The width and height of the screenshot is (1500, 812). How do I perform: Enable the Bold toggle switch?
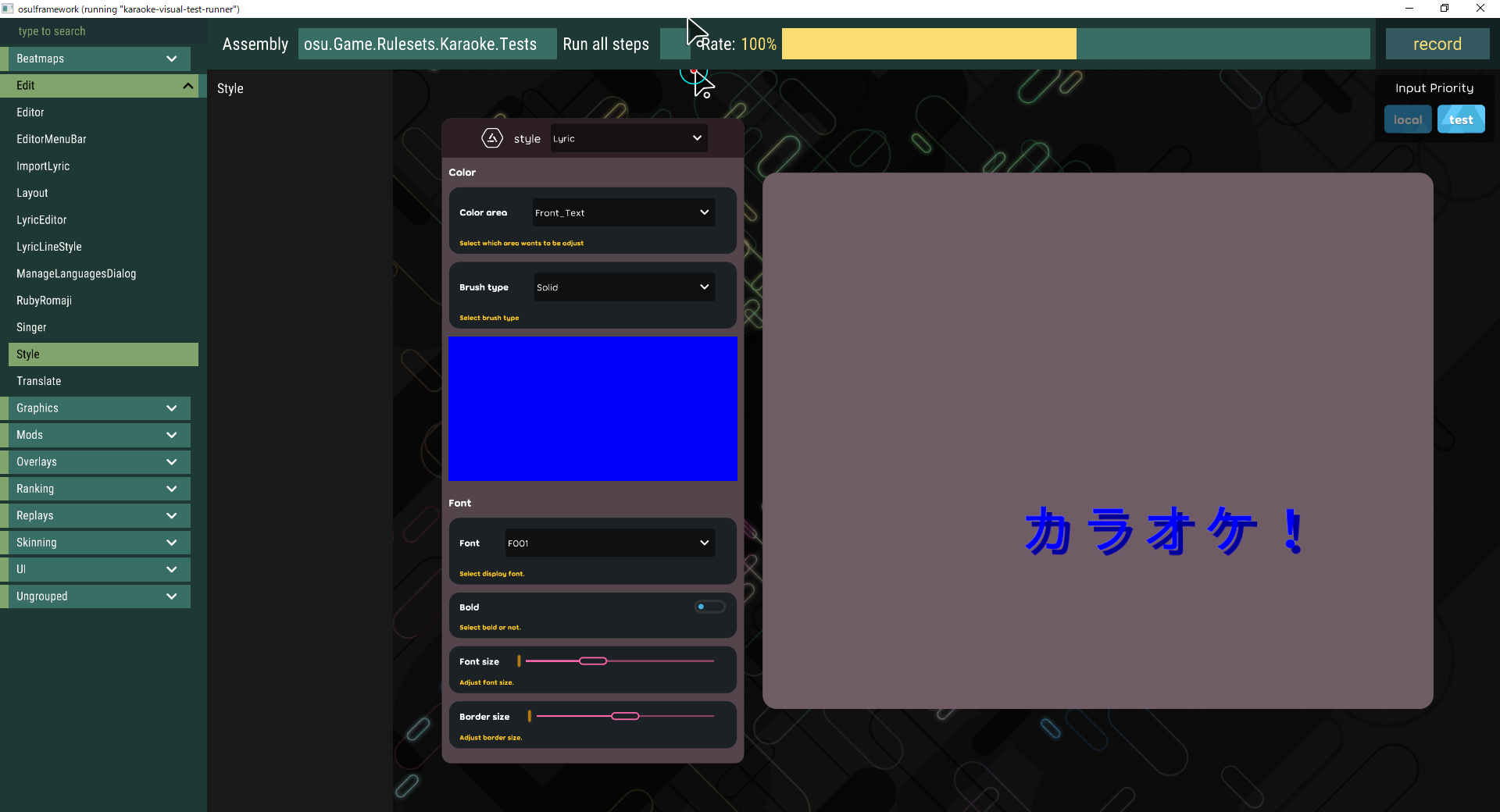coord(709,607)
